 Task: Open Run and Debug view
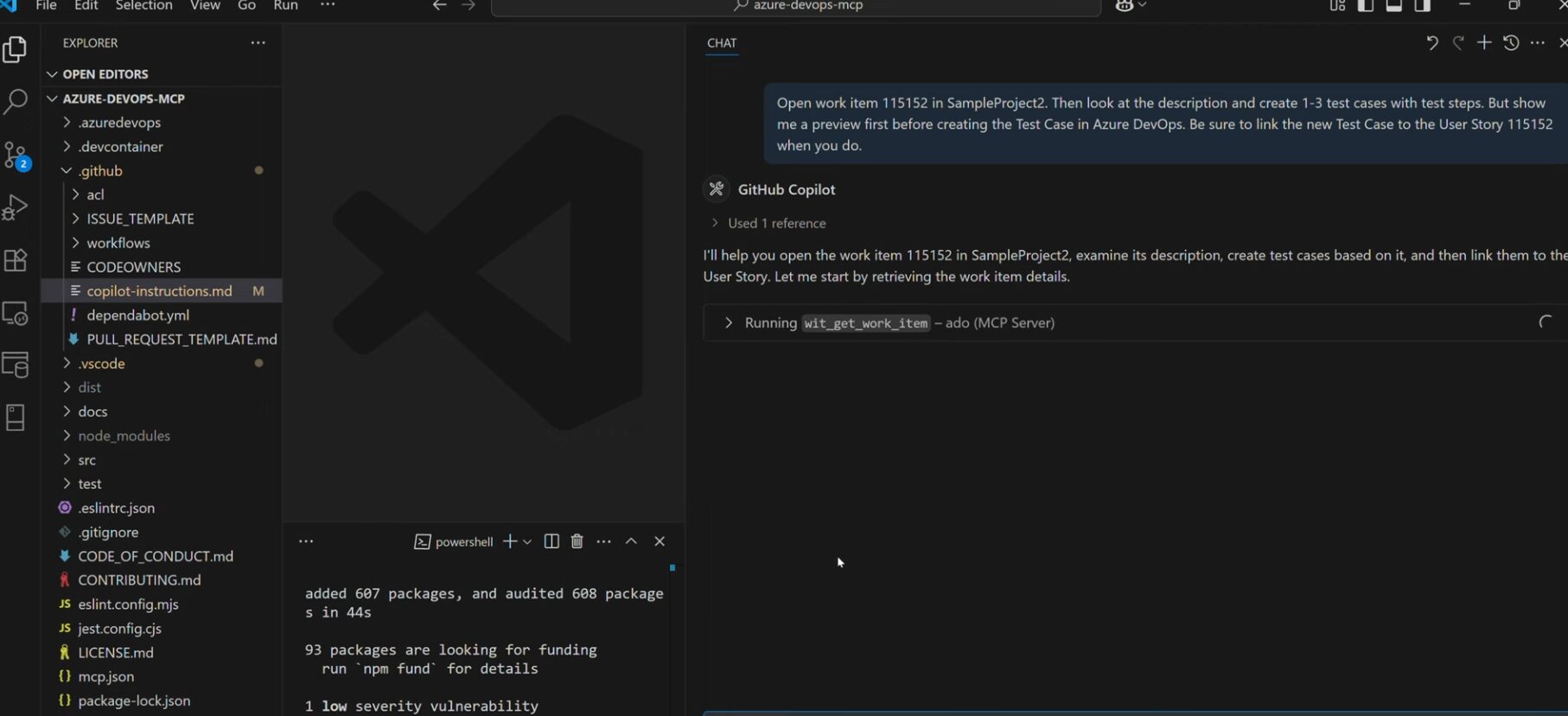(16, 208)
